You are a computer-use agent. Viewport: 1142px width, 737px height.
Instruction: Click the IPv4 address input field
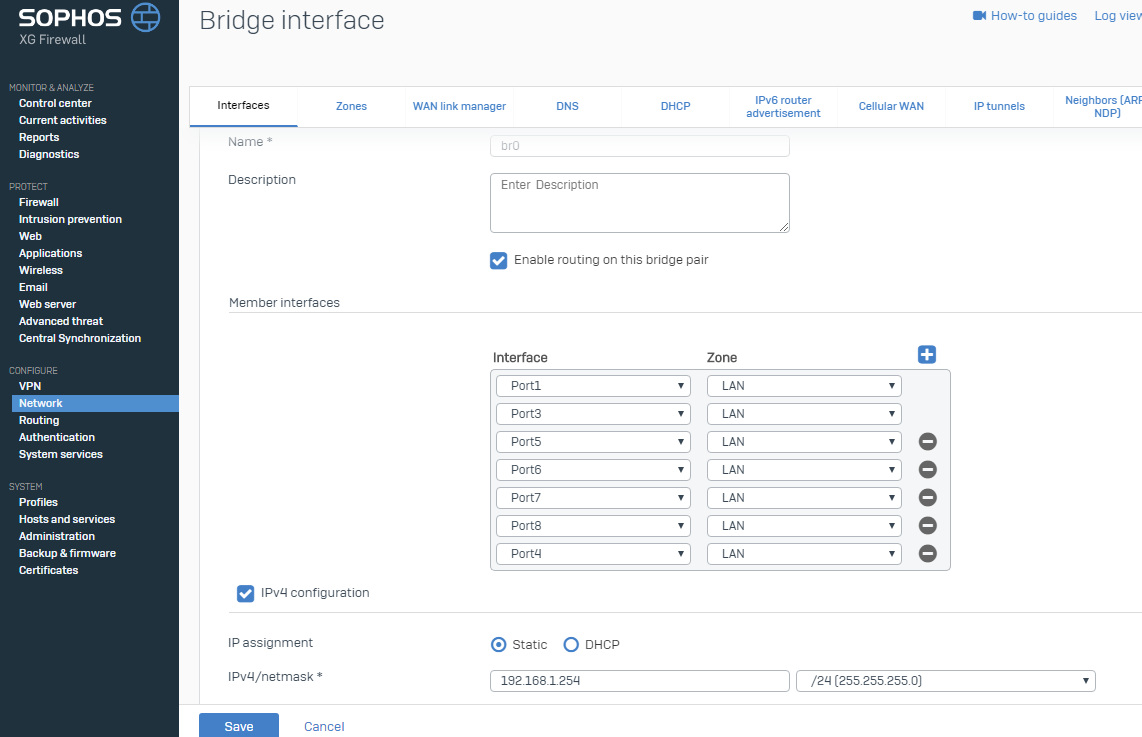click(639, 681)
